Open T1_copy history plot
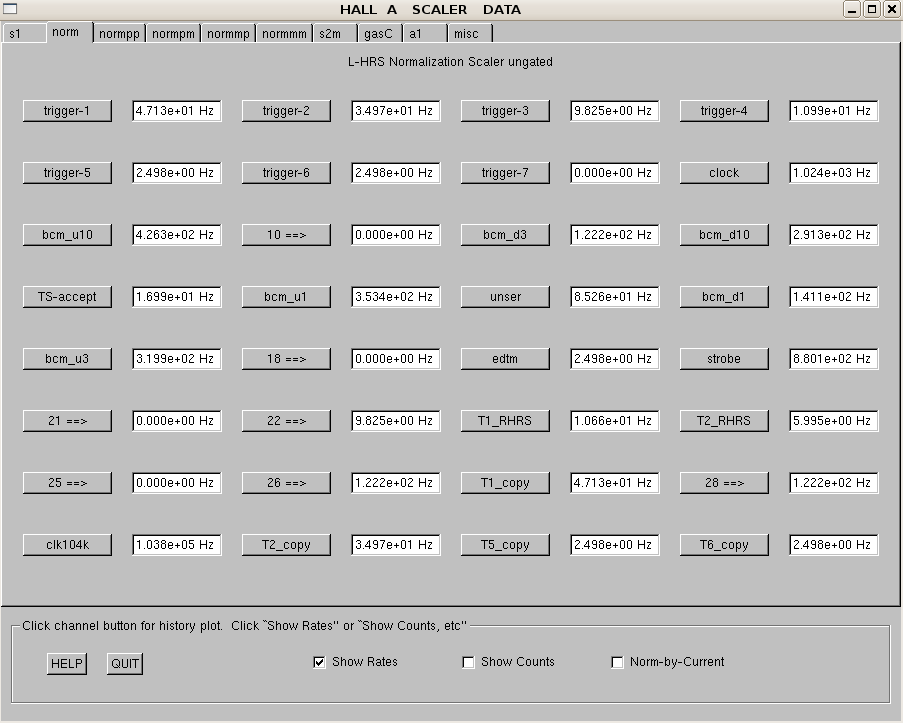Screen dimensions: 903x723 click(x=505, y=483)
